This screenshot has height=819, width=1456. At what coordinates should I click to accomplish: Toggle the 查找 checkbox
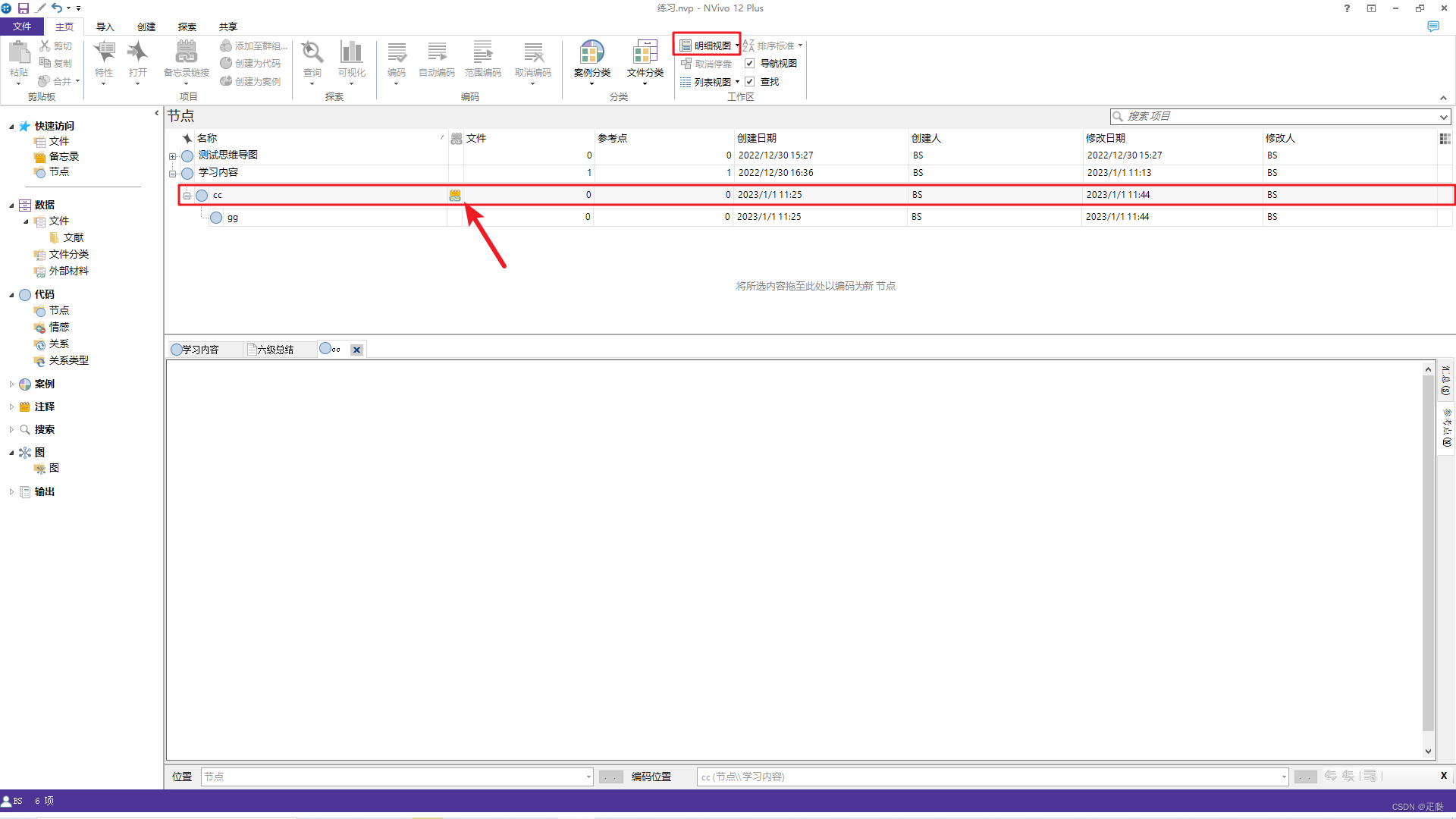coord(749,82)
